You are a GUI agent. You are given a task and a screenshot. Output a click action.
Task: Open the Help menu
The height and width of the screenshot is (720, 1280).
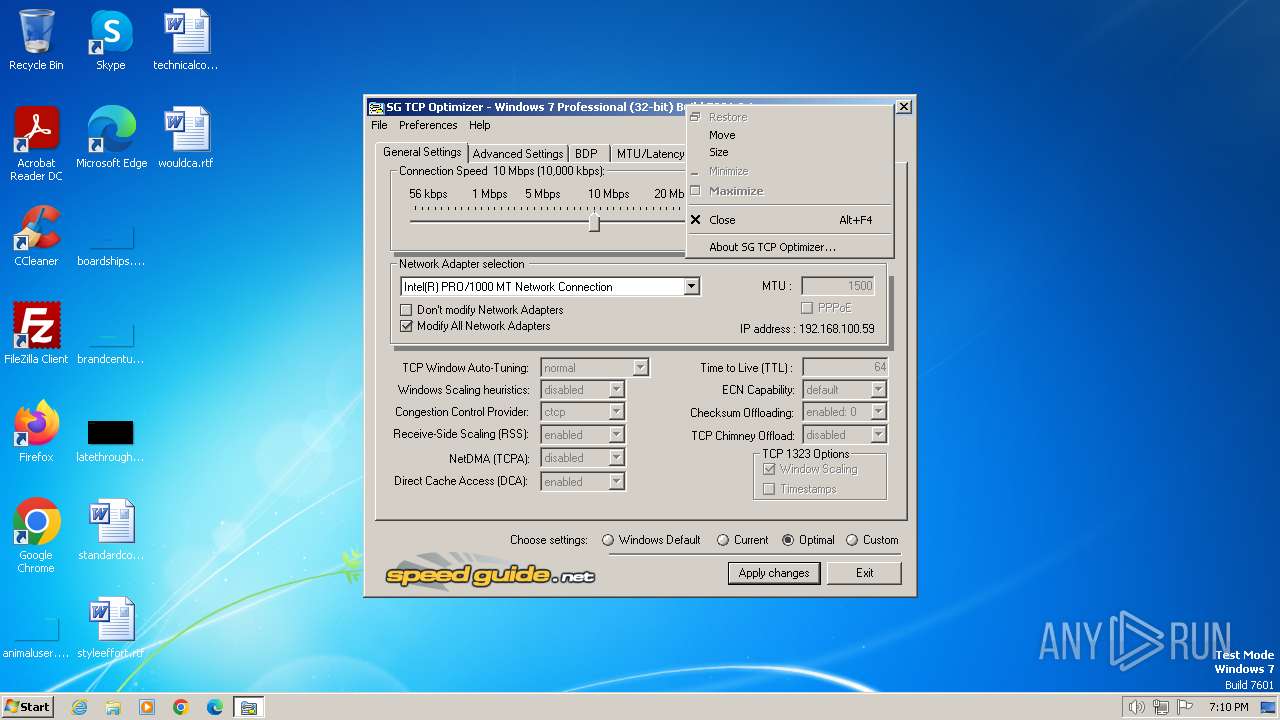click(480, 125)
